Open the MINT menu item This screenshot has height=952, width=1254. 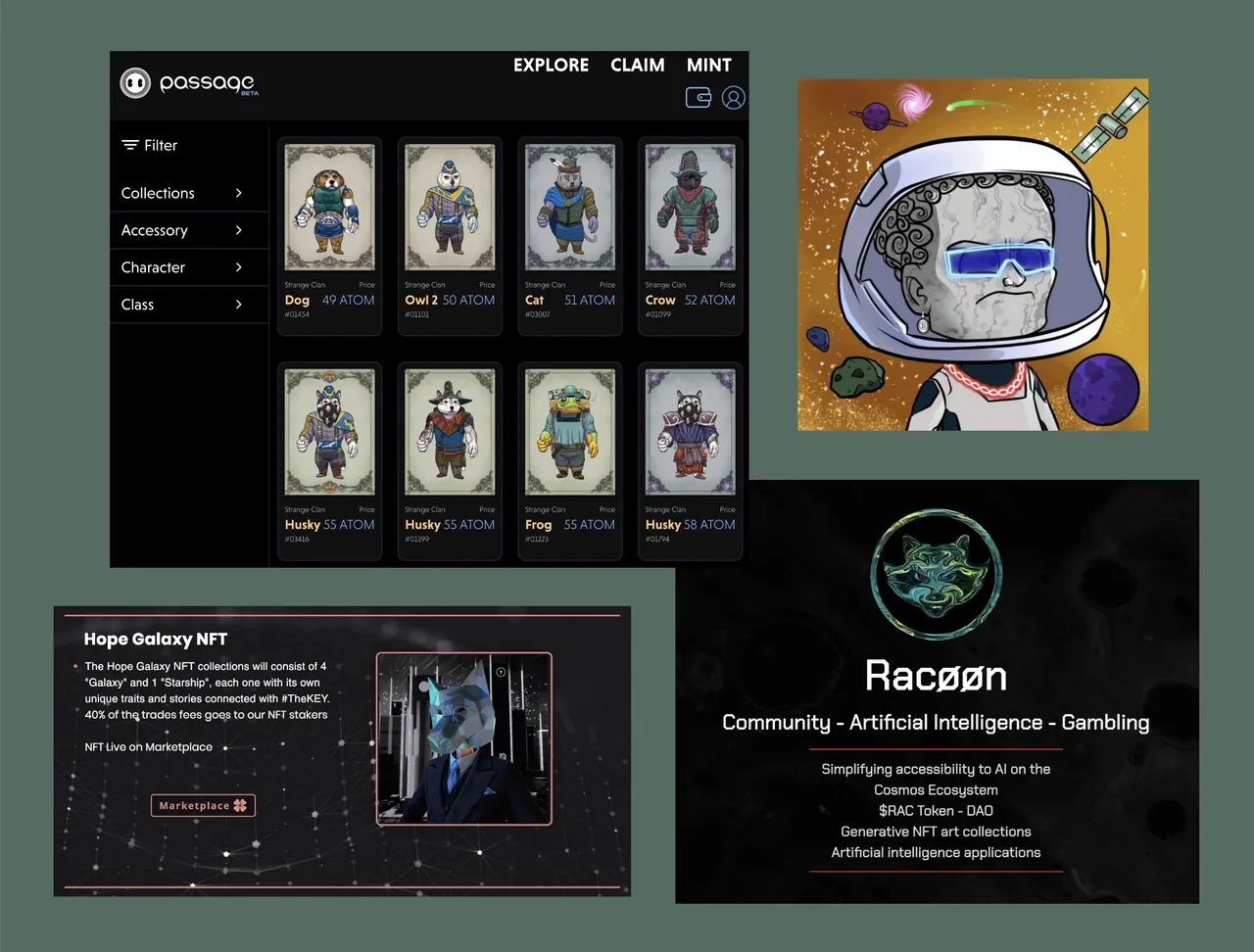[x=709, y=65]
